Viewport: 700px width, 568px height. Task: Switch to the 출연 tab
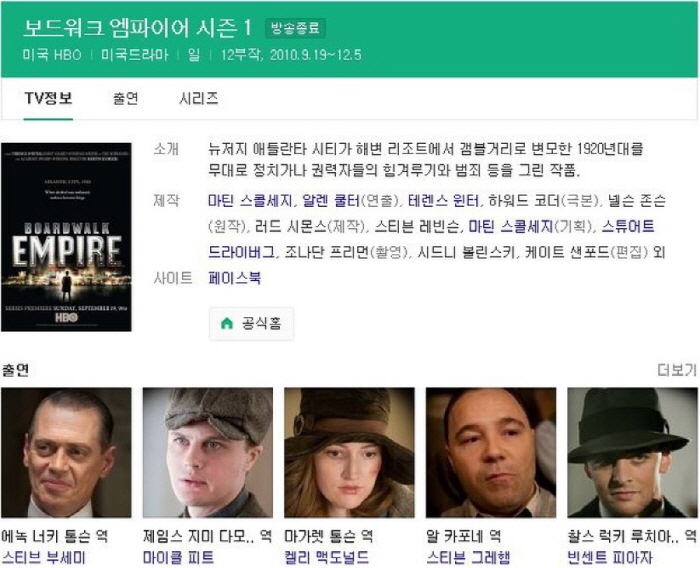126,98
